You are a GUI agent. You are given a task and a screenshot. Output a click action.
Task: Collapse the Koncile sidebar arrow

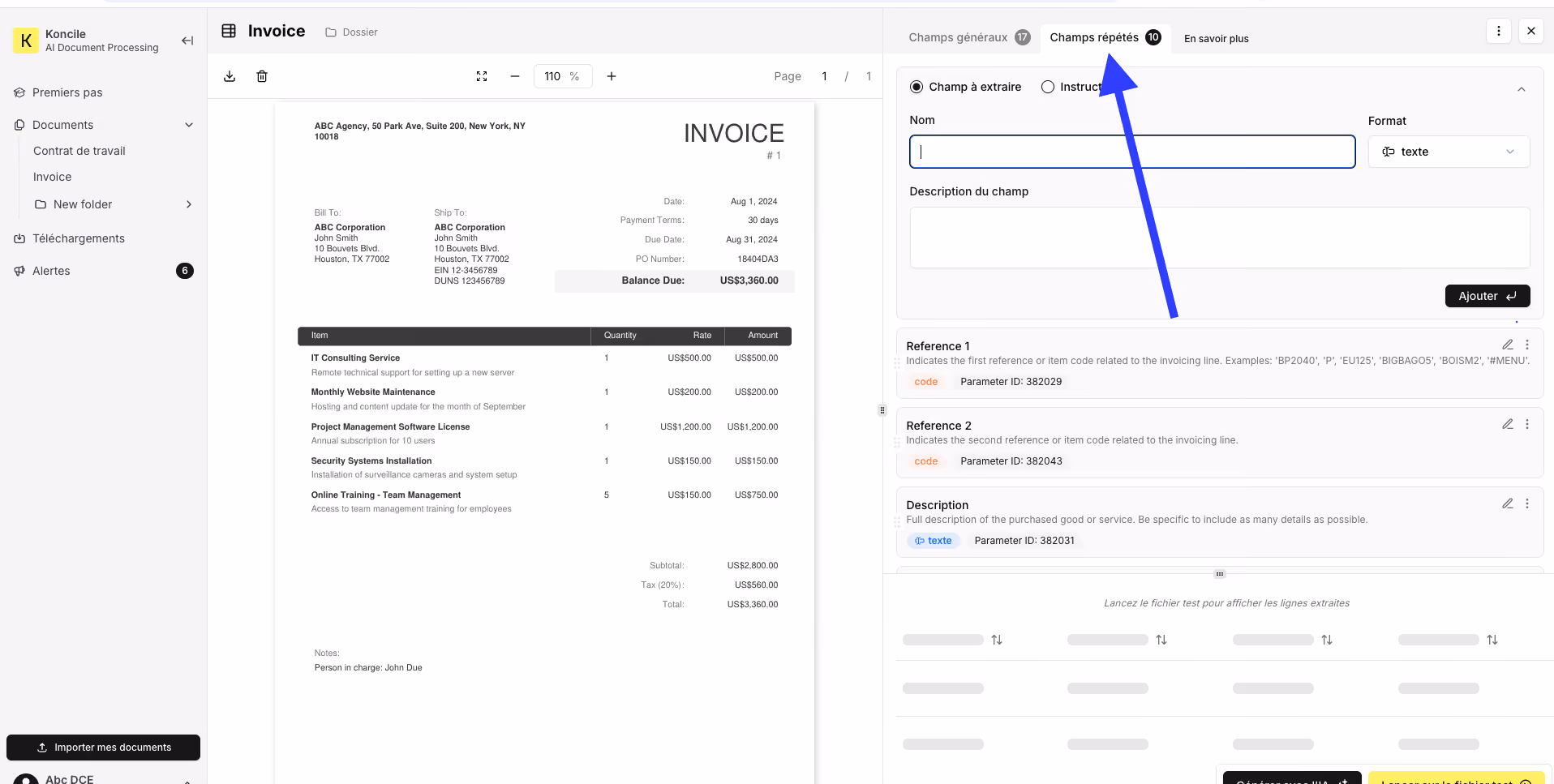187,41
